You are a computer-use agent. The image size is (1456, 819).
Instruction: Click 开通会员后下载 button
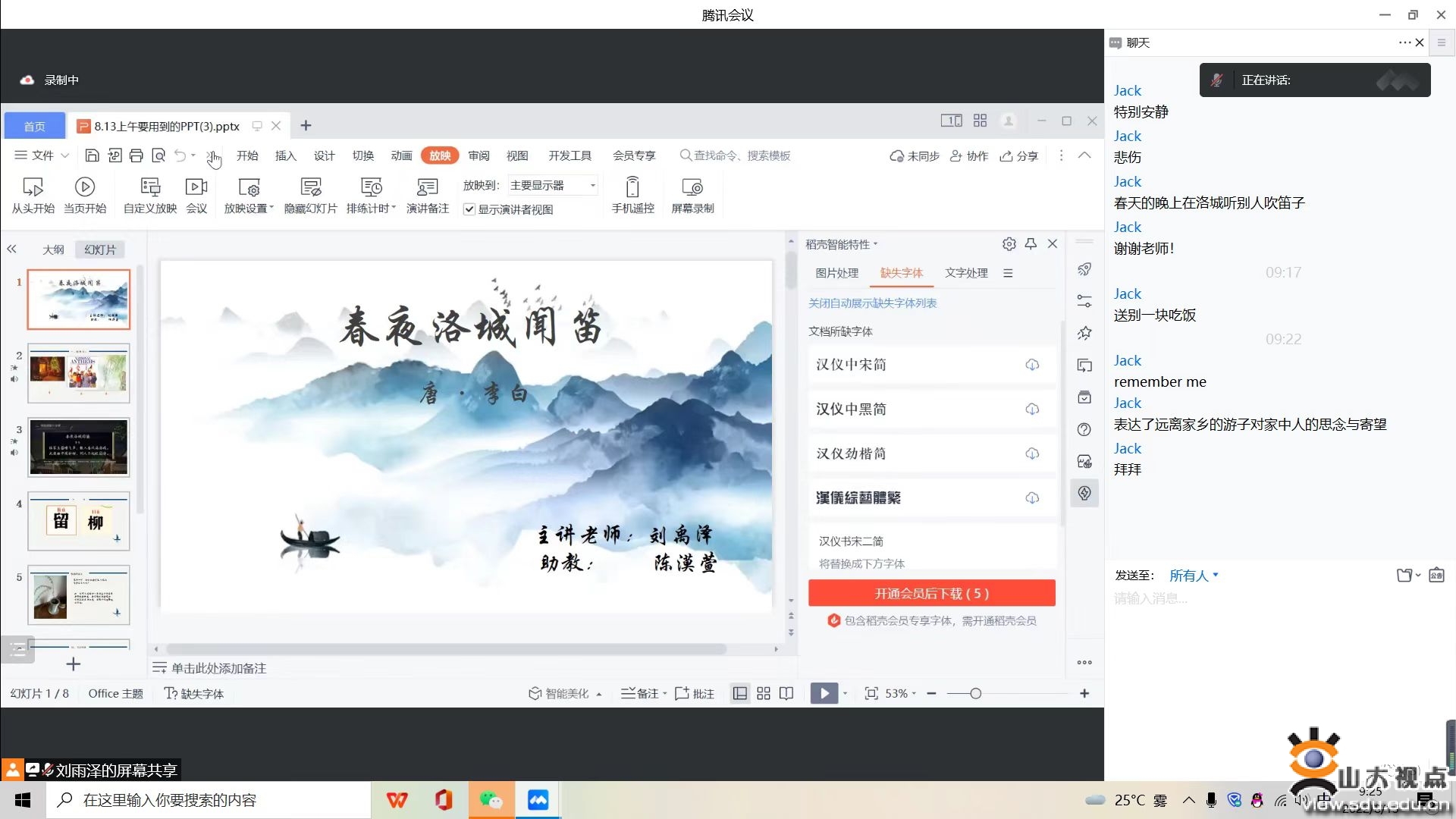[931, 593]
